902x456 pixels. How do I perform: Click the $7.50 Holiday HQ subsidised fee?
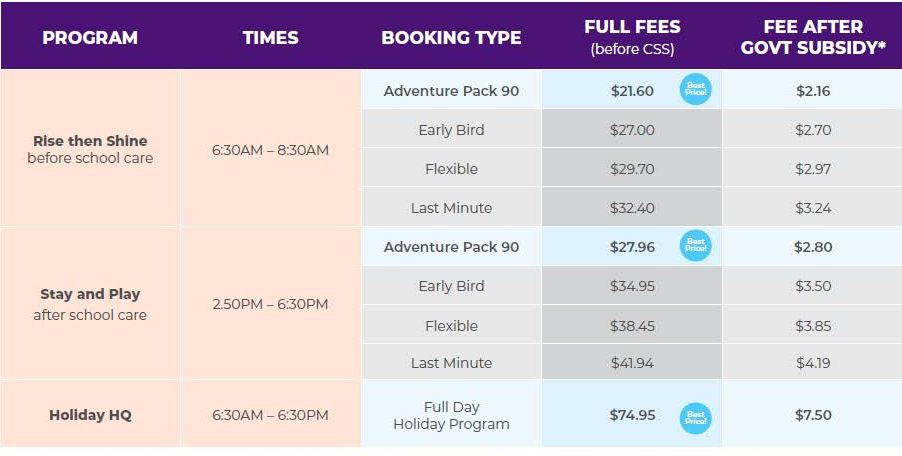tap(813, 415)
